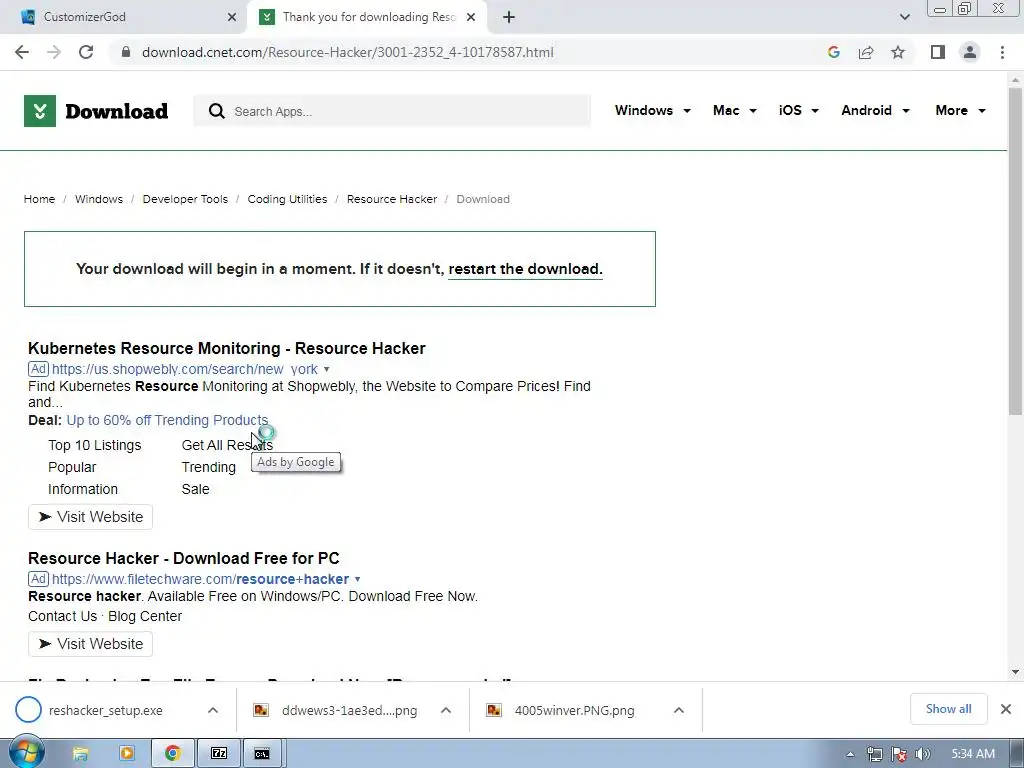This screenshot has width=1024, height=768.
Task: Click the green Download logo icon
Action: tap(40, 111)
